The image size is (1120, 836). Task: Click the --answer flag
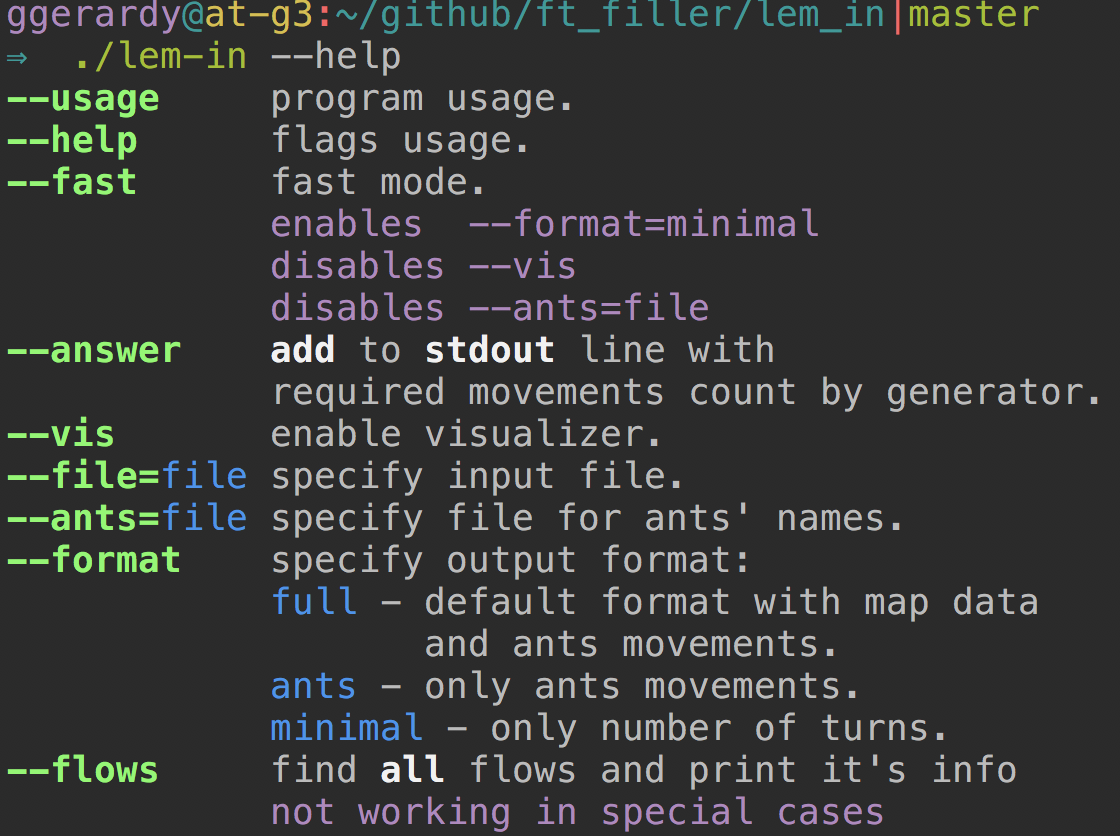[94, 350]
